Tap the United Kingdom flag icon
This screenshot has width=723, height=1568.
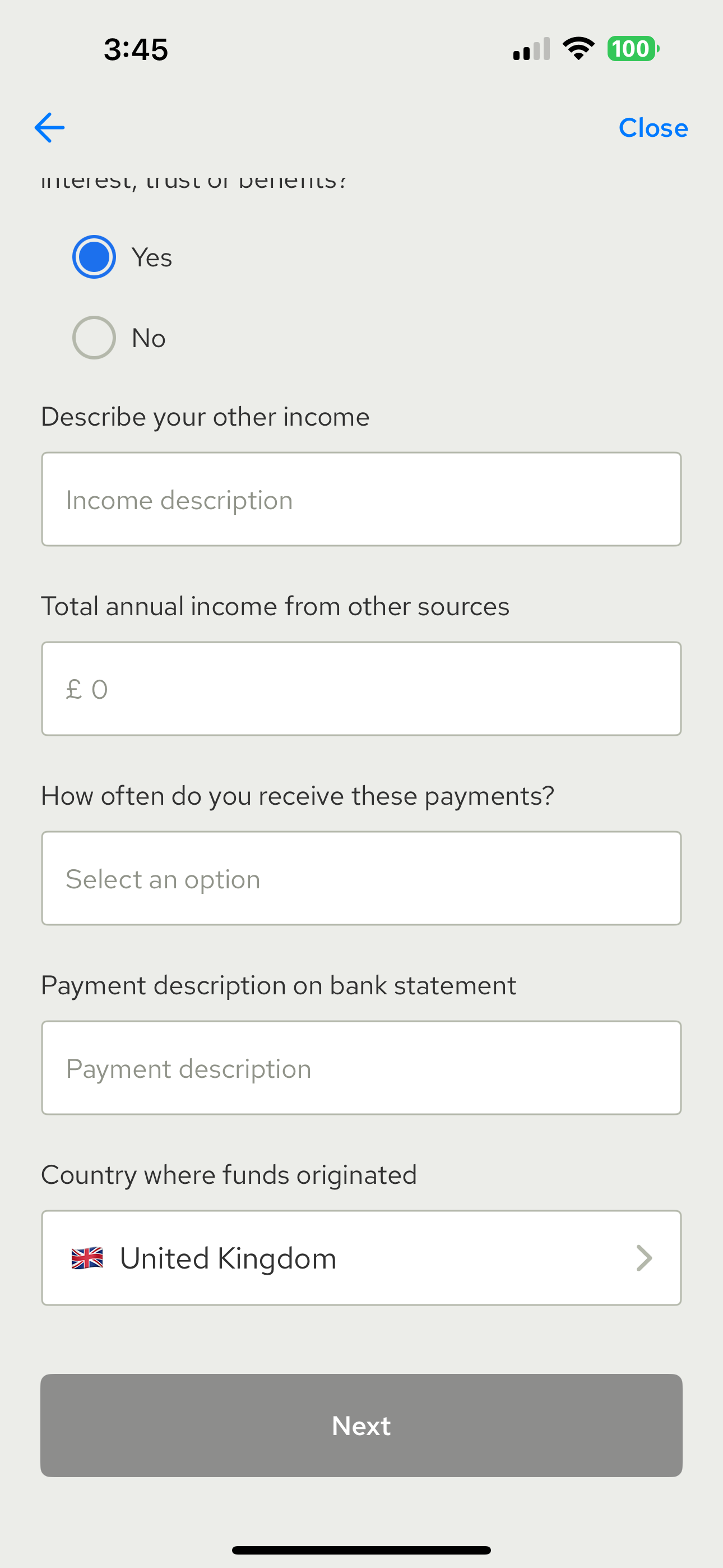coord(87,1258)
